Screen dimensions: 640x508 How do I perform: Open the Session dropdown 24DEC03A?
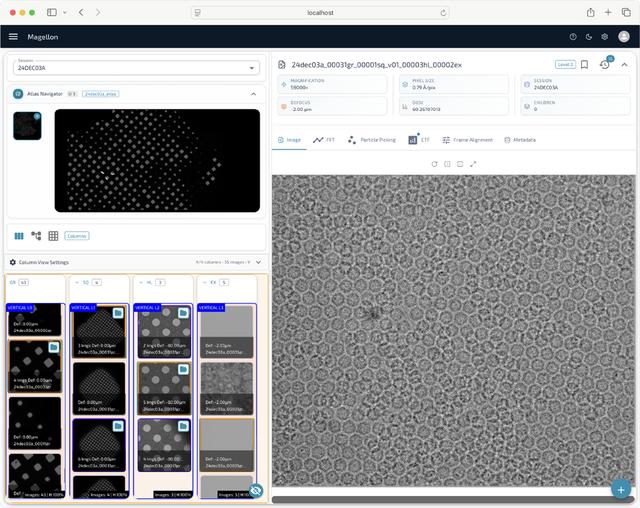coord(136,68)
